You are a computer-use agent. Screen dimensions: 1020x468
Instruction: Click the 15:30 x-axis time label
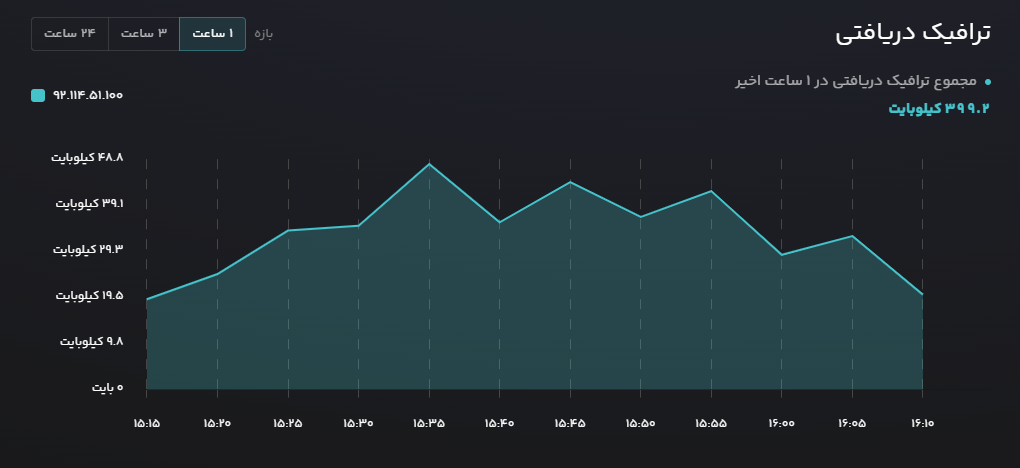pyautogui.click(x=358, y=423)
